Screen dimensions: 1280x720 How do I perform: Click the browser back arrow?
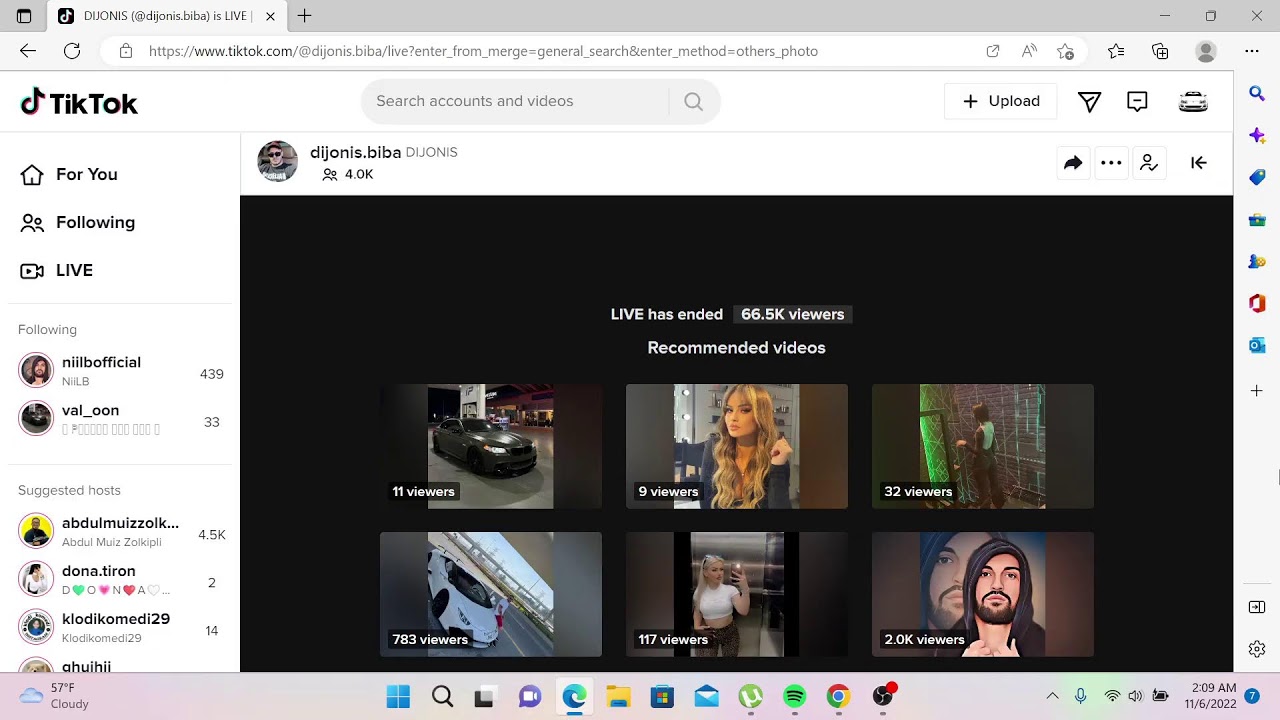coord(28,51)
